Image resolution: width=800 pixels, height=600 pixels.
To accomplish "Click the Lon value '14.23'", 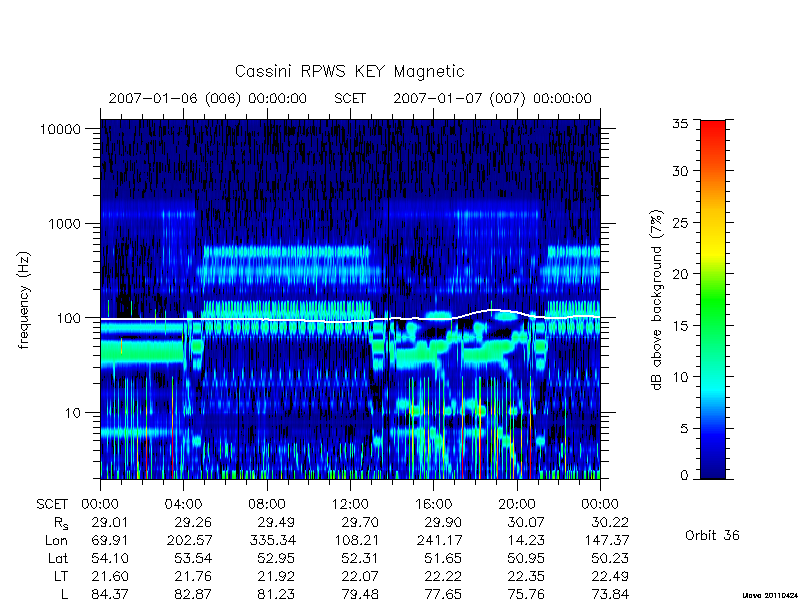I will (x=526, y=540).
